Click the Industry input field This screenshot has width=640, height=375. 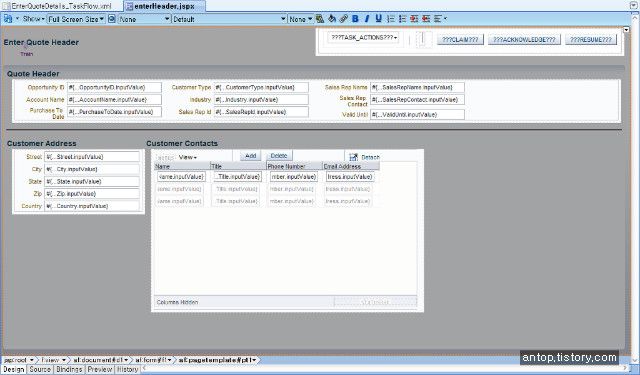pyautogui.click(x=261, y=100)
